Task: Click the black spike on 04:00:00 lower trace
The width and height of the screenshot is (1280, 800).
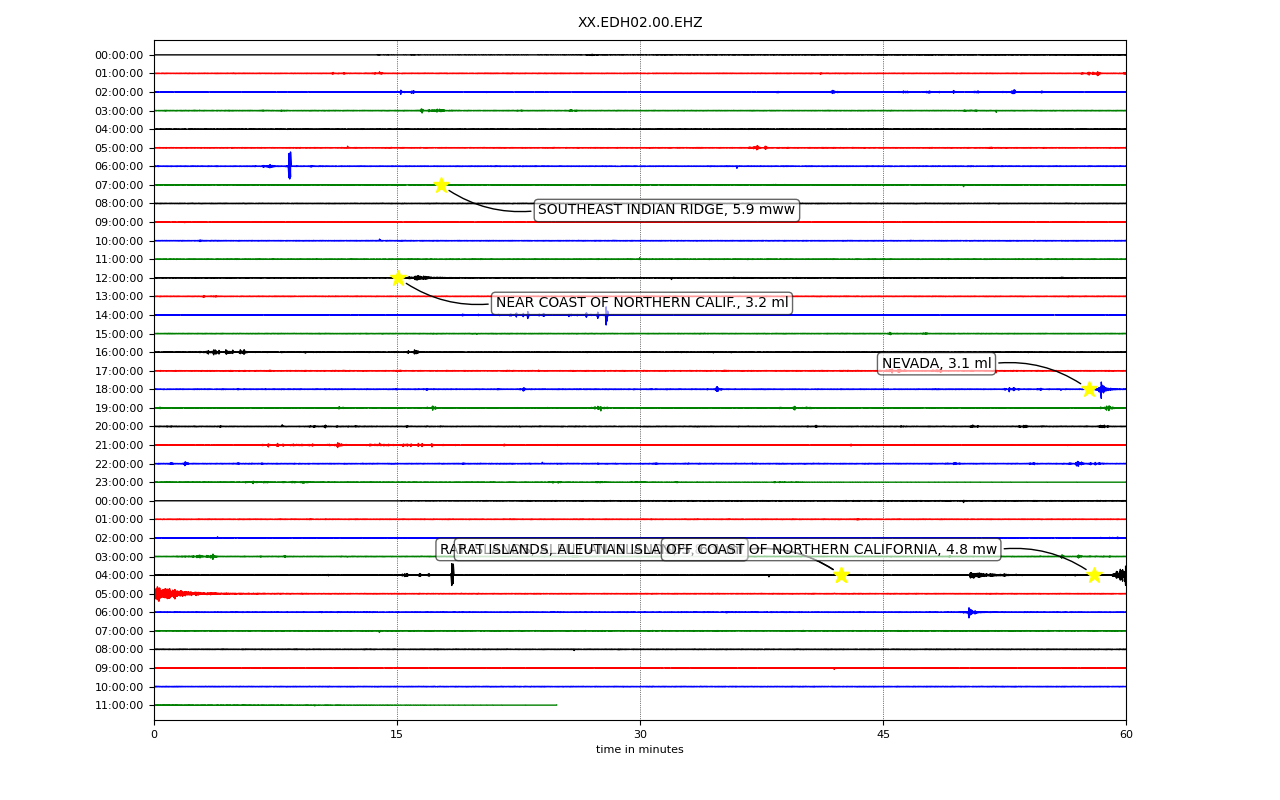Action: click(x=452, y=574)
